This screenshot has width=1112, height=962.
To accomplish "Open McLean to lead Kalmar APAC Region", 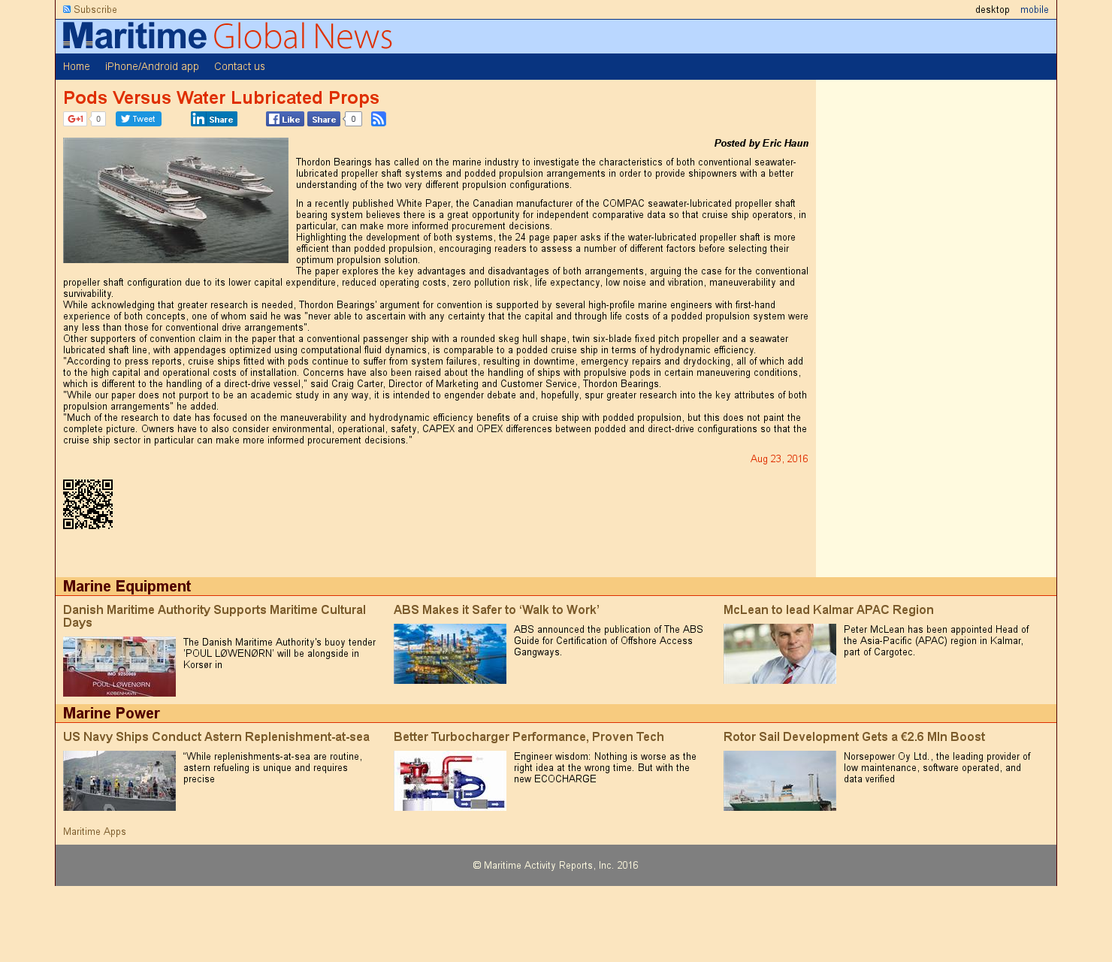I will point(828,609).
